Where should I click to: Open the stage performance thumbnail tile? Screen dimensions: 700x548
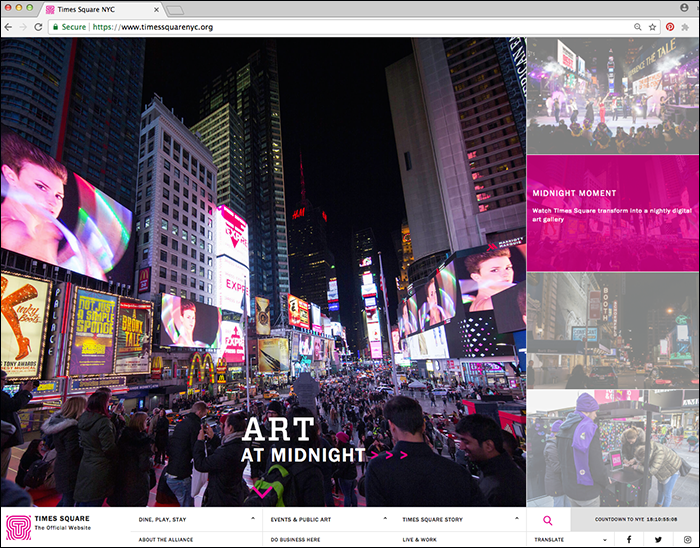(x=612, y=96)
